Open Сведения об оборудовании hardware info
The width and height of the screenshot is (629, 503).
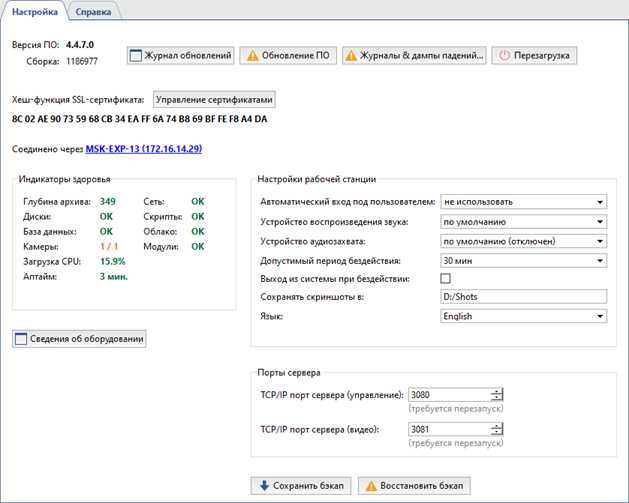pyautogui.click(x=80, y=339)
